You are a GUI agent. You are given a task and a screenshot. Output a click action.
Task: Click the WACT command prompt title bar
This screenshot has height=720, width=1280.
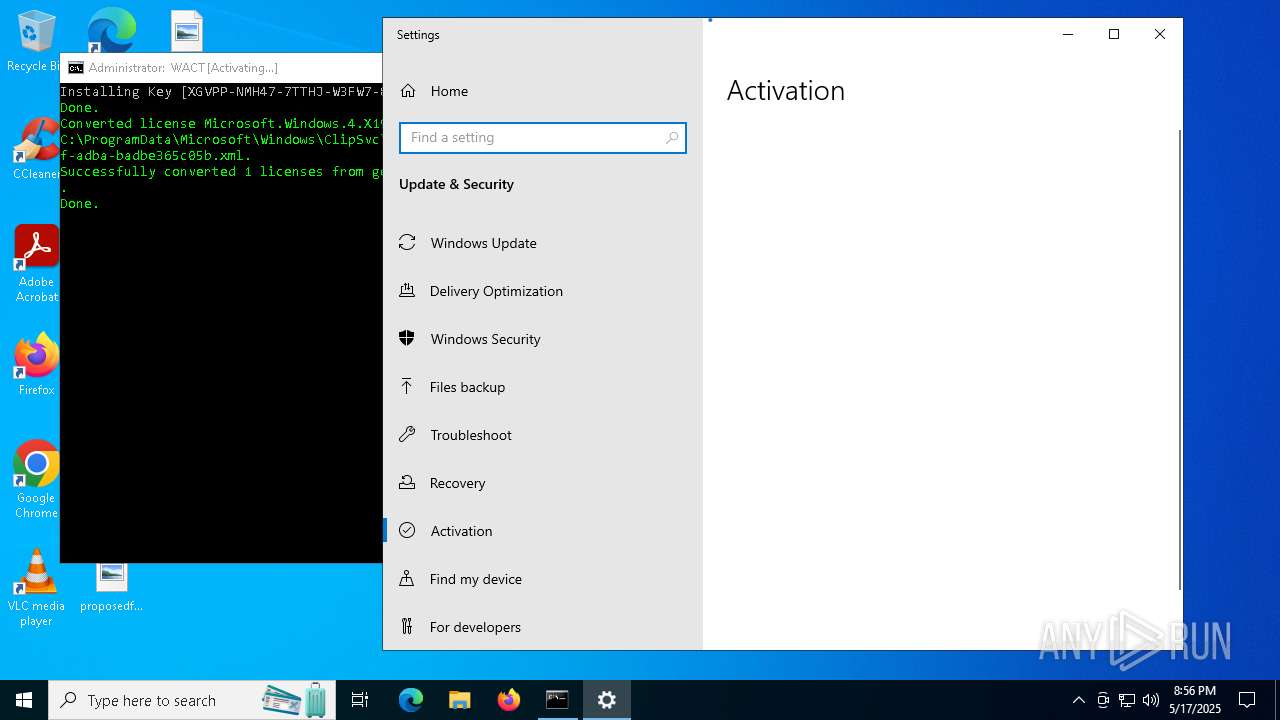point(222,68)
